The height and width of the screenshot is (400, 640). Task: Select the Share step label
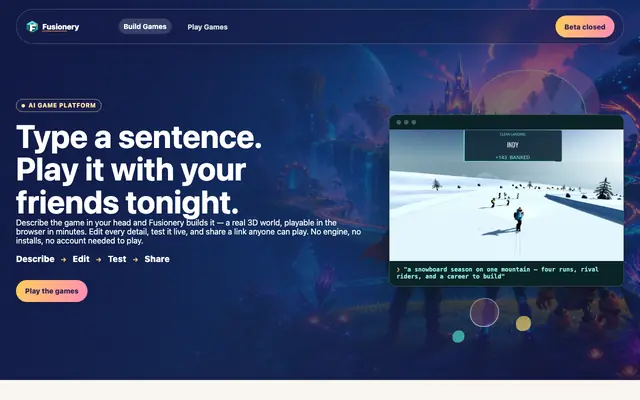tap(157, 259)
